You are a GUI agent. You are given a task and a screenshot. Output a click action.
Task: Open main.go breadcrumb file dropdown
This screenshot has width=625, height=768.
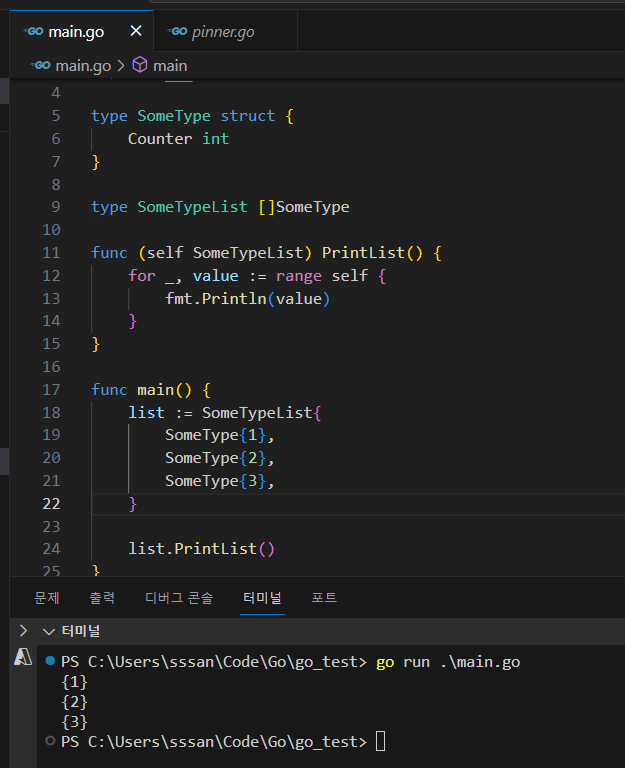[x=83, y=65]
